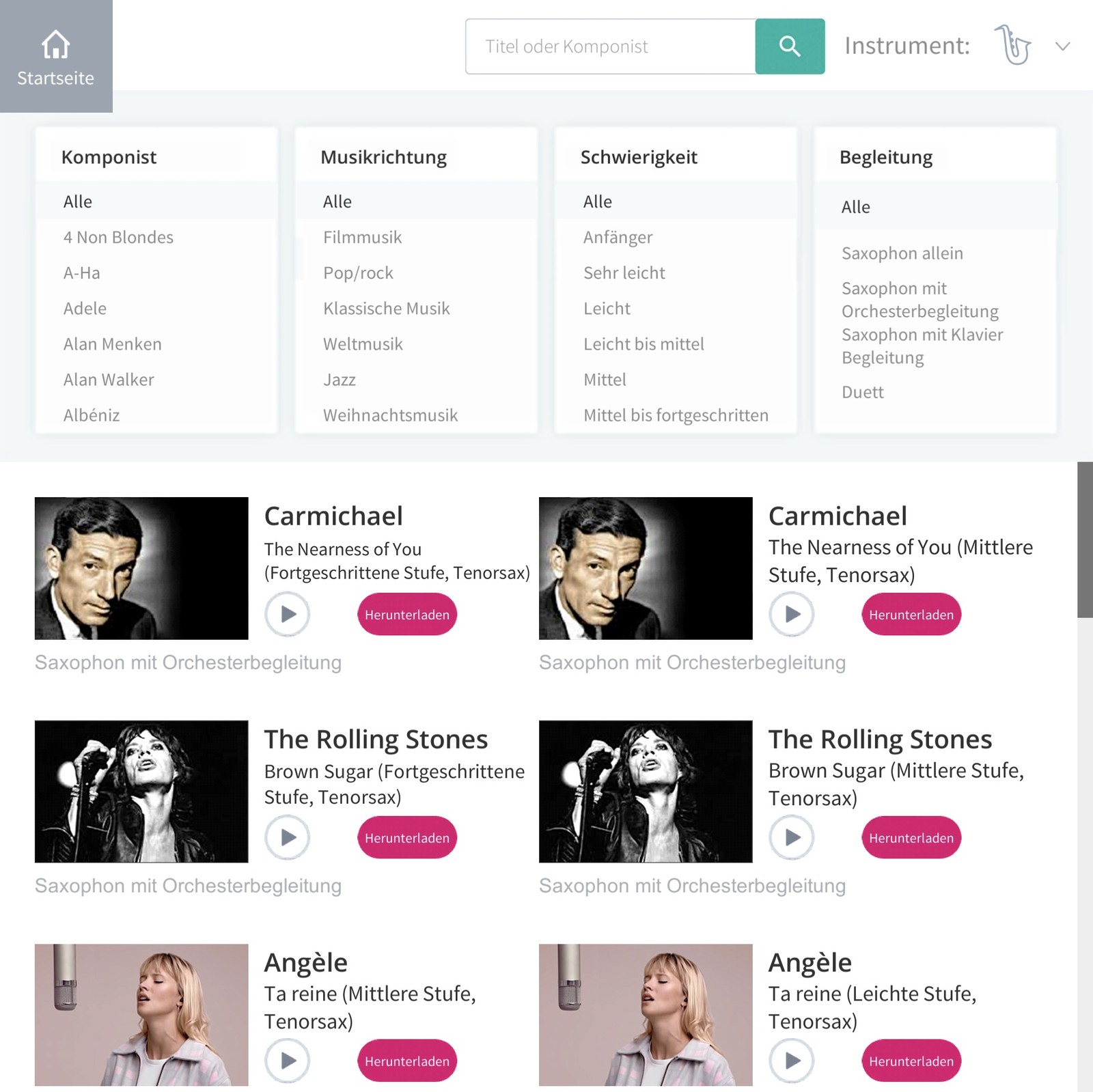Image resolution: width=1093 pixels, height=1092 pixels.
Task: Go to Startseite home icon
Action: click(56, 56)
